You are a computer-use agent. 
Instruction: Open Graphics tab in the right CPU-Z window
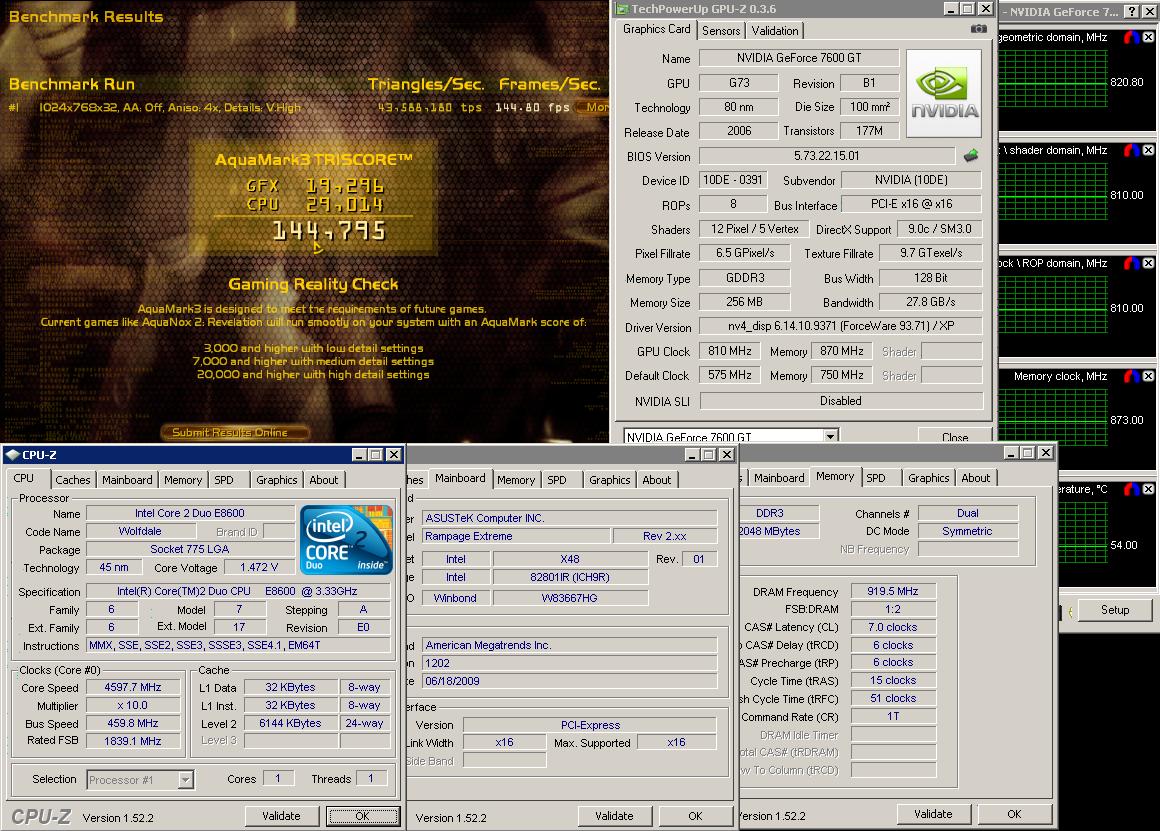tap(928, 478)
